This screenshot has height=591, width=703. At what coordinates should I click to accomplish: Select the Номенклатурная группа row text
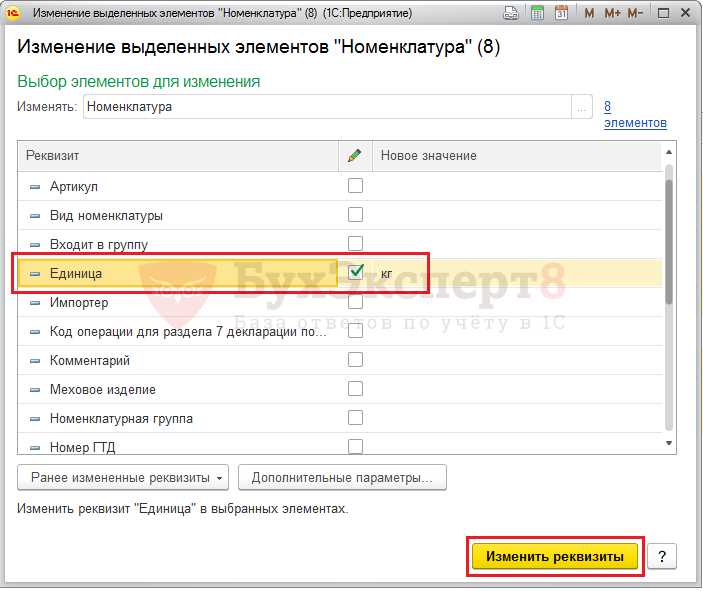point(121,418)
